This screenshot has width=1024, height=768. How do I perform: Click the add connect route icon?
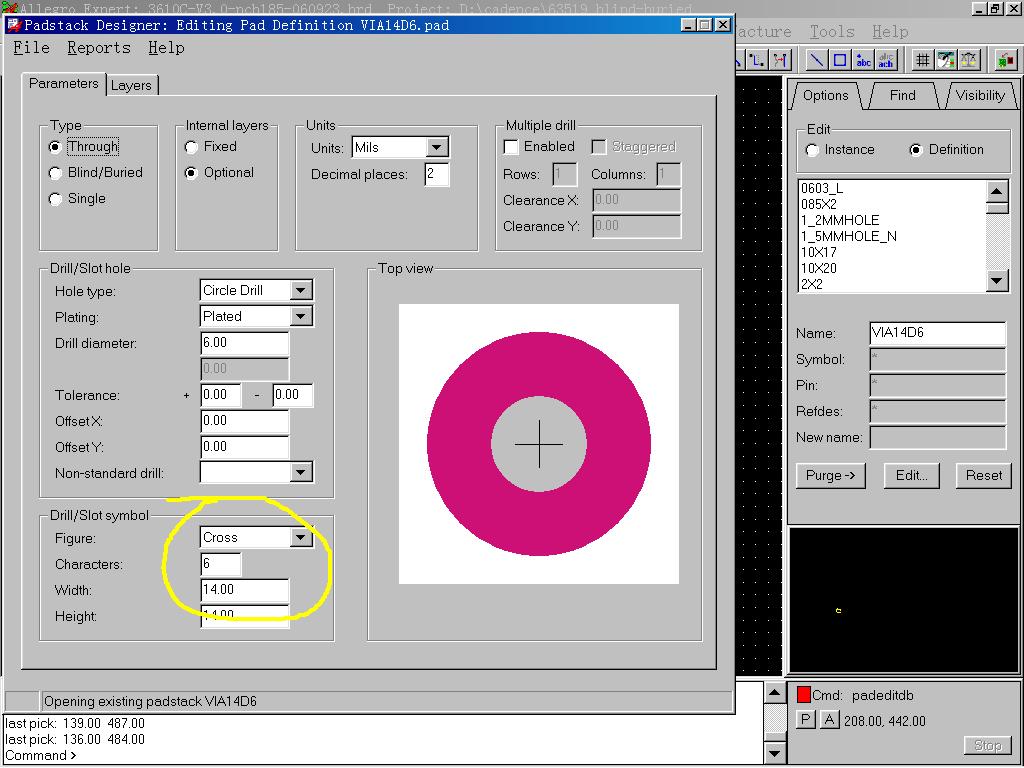[x=757, y=60]
